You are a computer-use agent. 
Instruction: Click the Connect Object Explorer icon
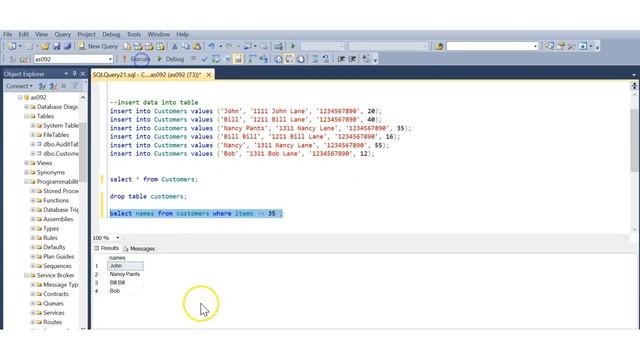click(42, 86)
